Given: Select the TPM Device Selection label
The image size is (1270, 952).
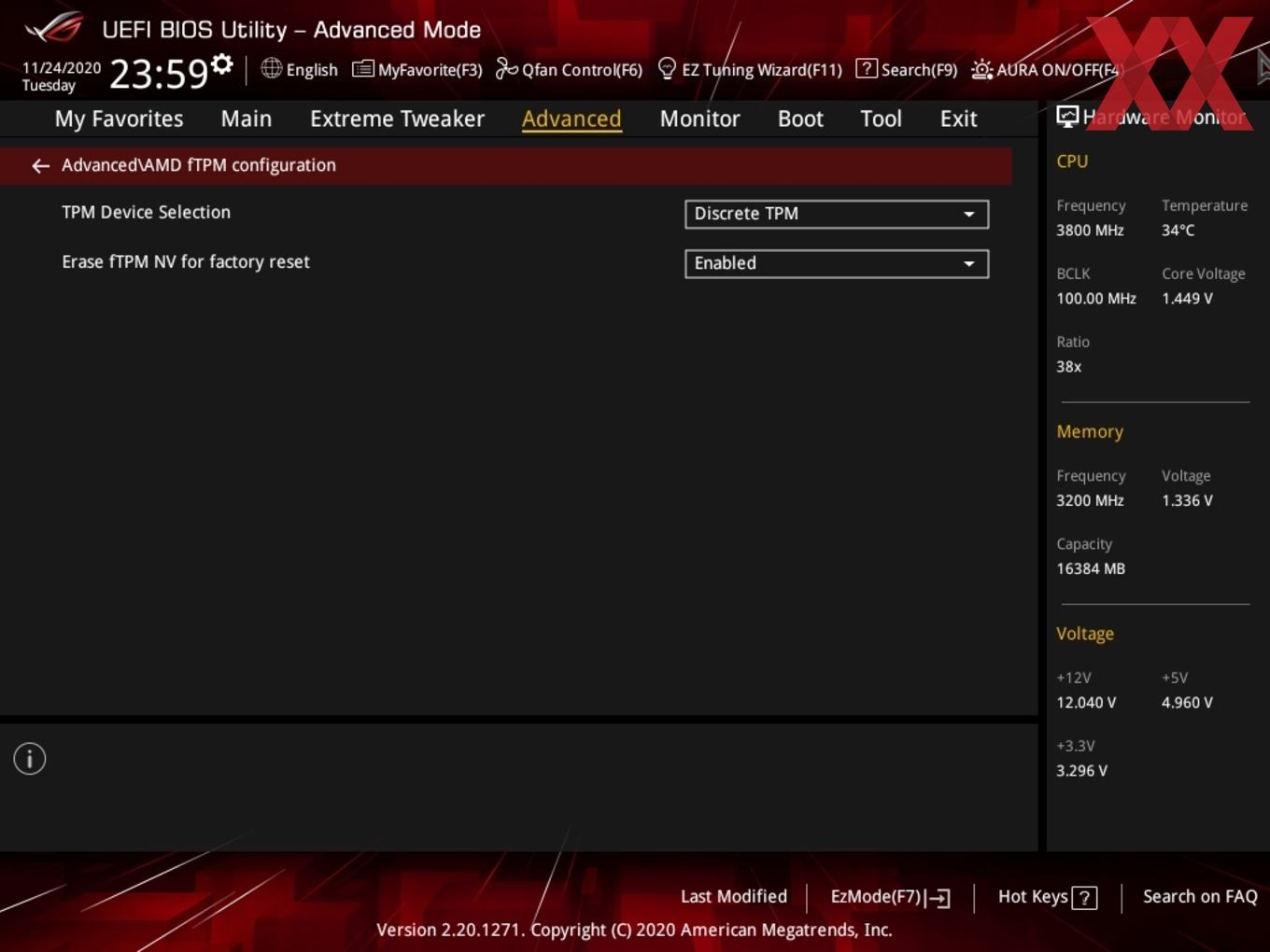Looking at the screenshot, I should [x=146, y=212].
